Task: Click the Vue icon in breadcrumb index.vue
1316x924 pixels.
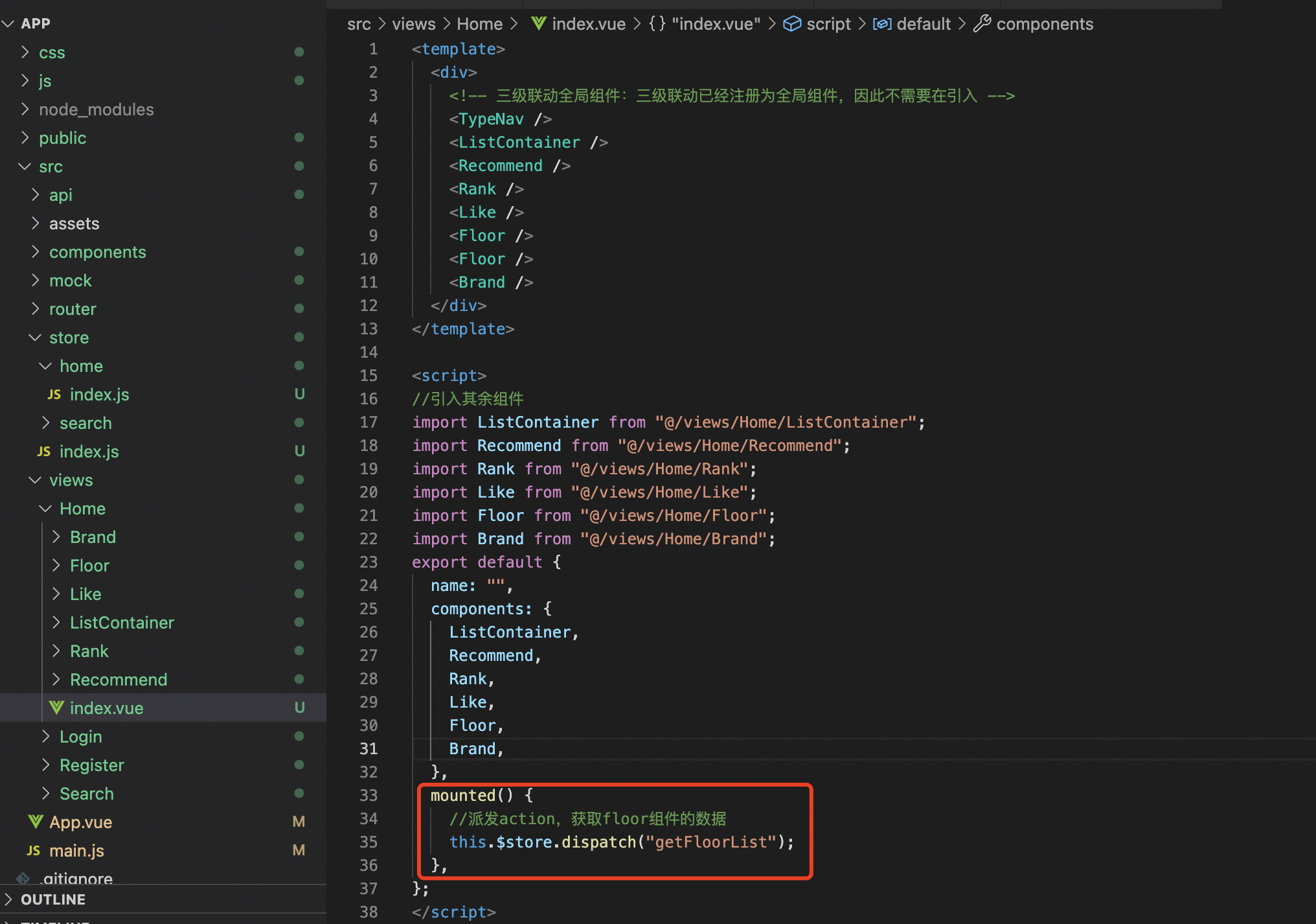Action: (x=538, y=24)
